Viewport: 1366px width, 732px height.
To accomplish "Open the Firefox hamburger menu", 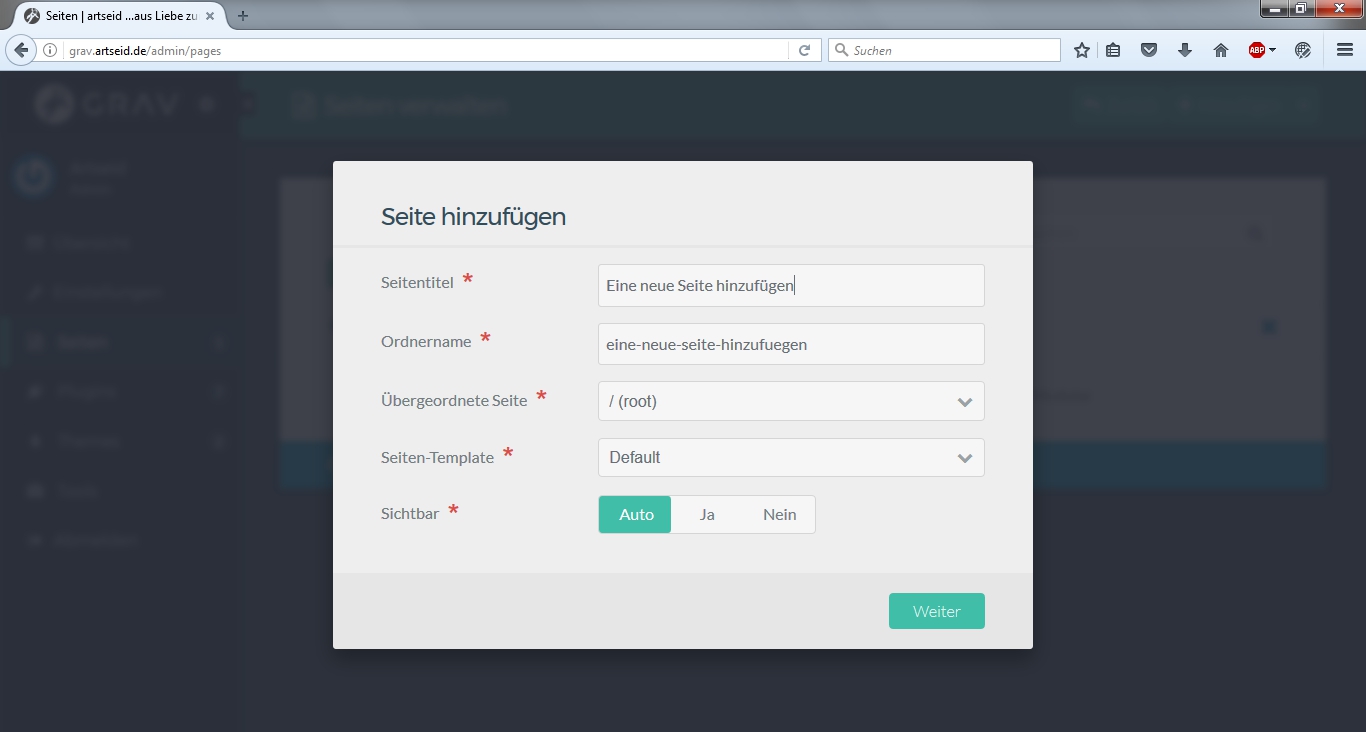I will (x=1345, y=50).
